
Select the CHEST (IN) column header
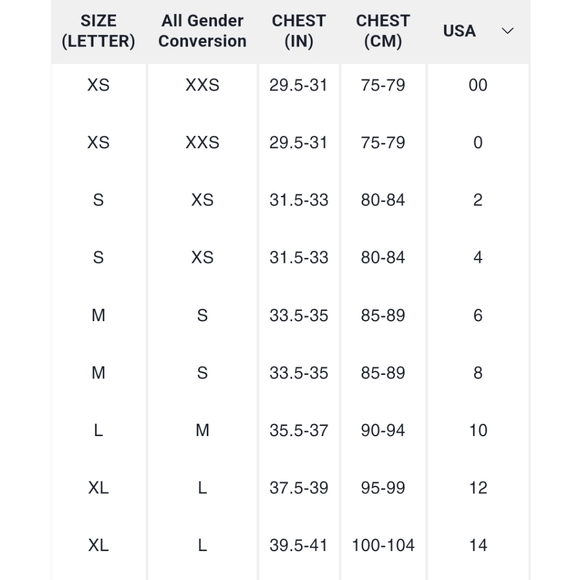point(299,31)
